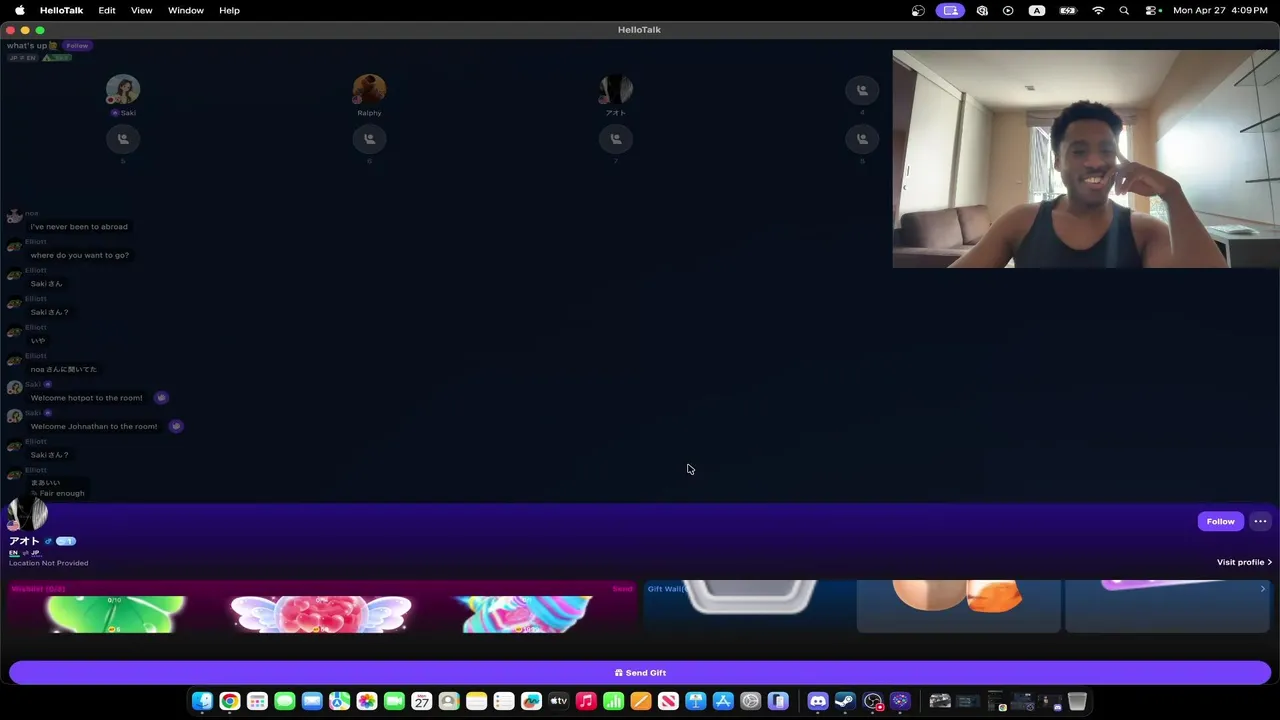Image resolution: width=1280 pixels, height=720 pixels.
Task: Wave at Johnathan in the welcome message
Action: click(x=176, y=426)
